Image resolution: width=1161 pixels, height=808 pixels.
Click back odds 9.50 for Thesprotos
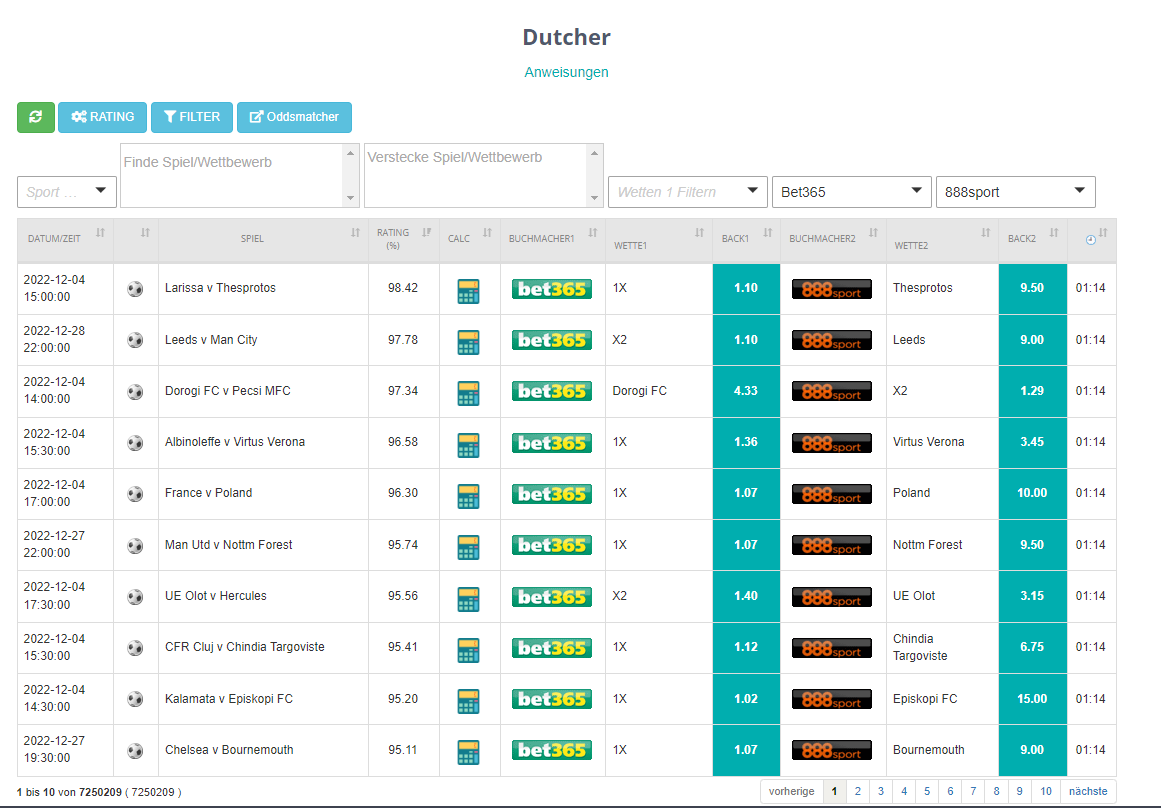tap(1032, 288)
